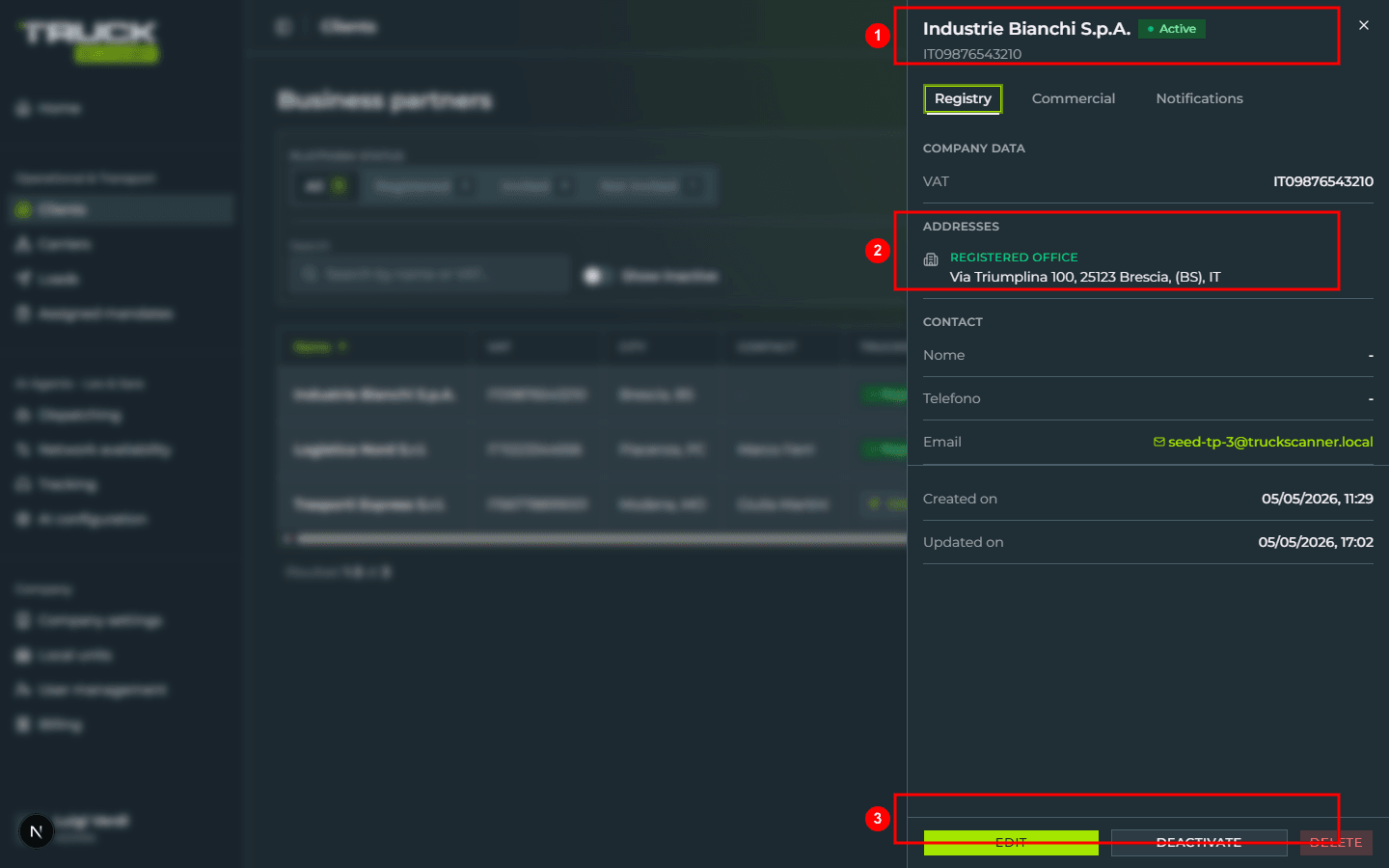Sort the table by Name column
The height and width of the screenshot is (868, 1389).
[x=320, y=346]
